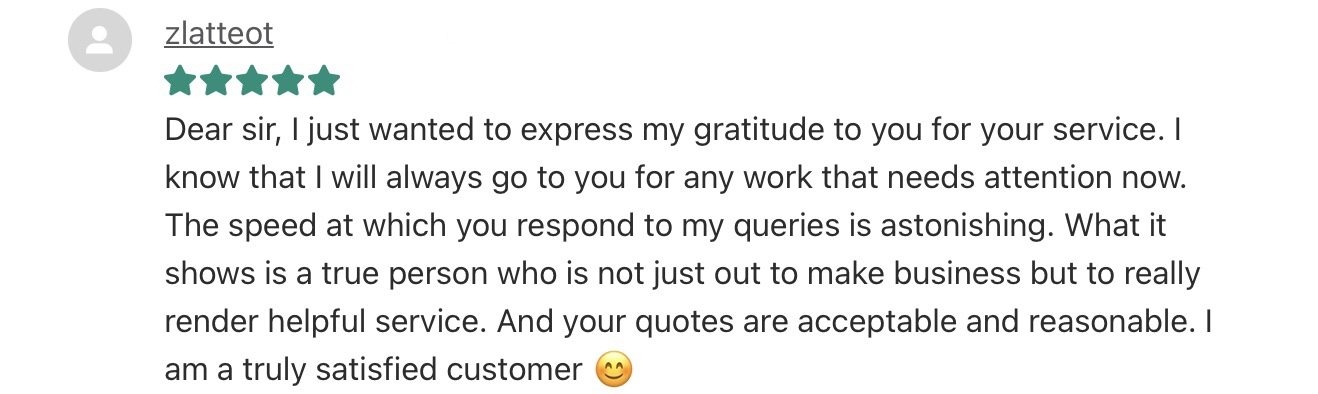
Task: Click the fifth and last rating star
Action: pyautogui.click(x=324, y=81)
